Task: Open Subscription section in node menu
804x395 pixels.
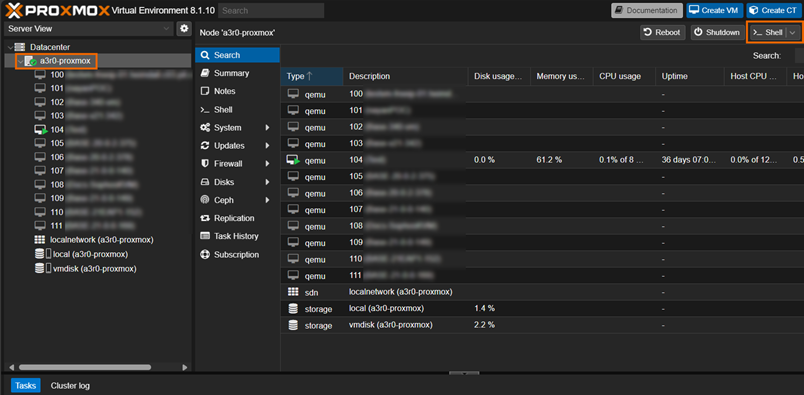Action: click(x=237, y=254)
